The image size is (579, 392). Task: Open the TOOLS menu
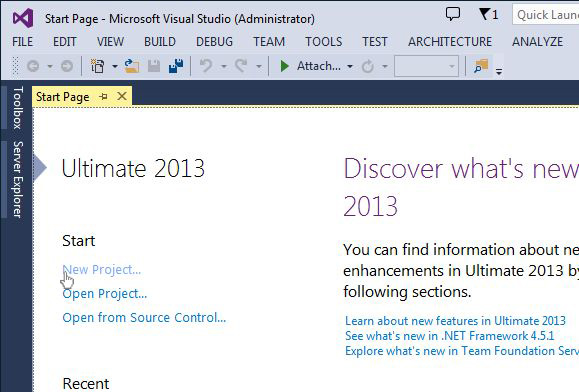pyautogui.click(x=323, y=42)
